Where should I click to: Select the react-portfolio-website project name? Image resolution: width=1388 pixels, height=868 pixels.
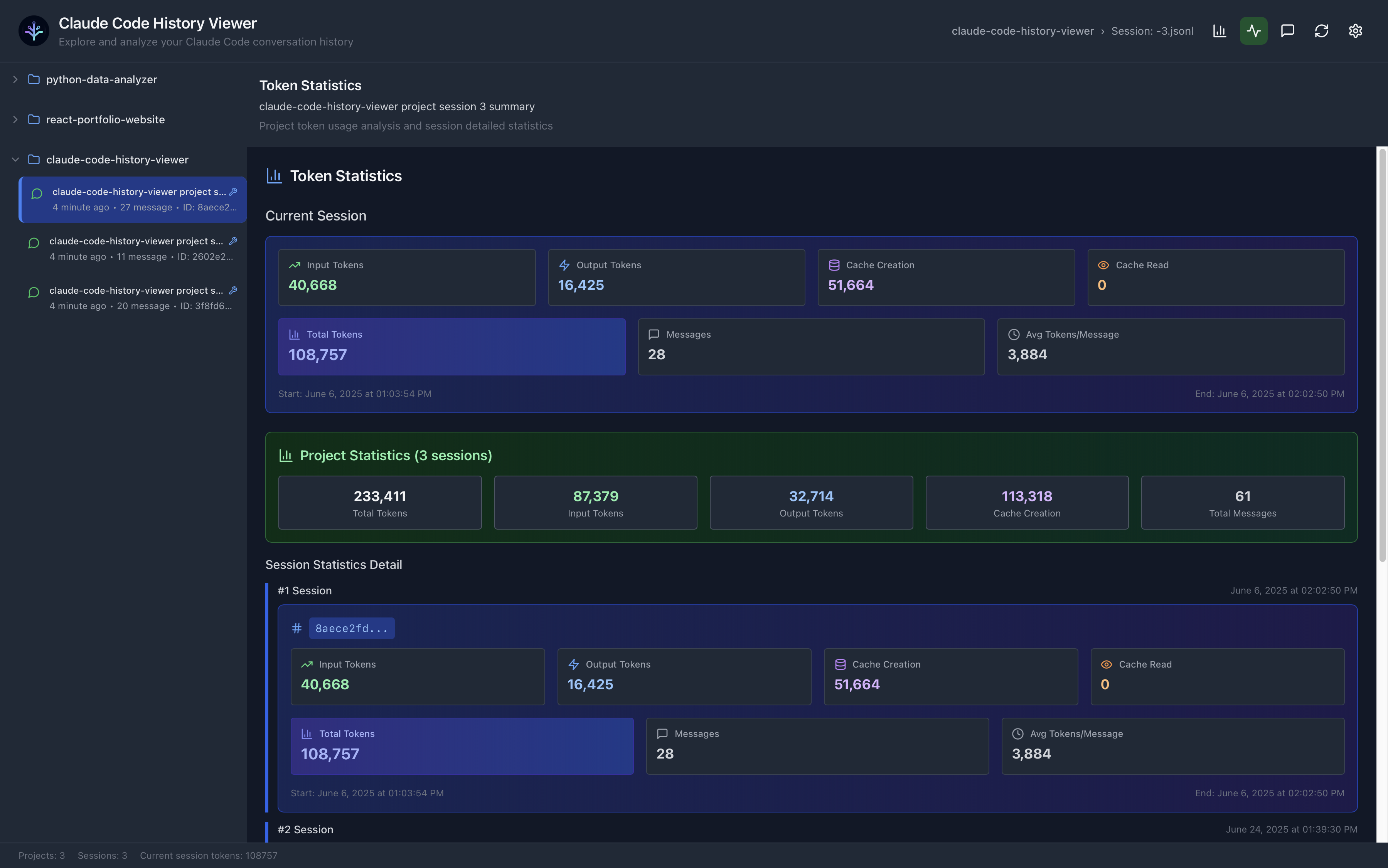click(x=105, y=119)
